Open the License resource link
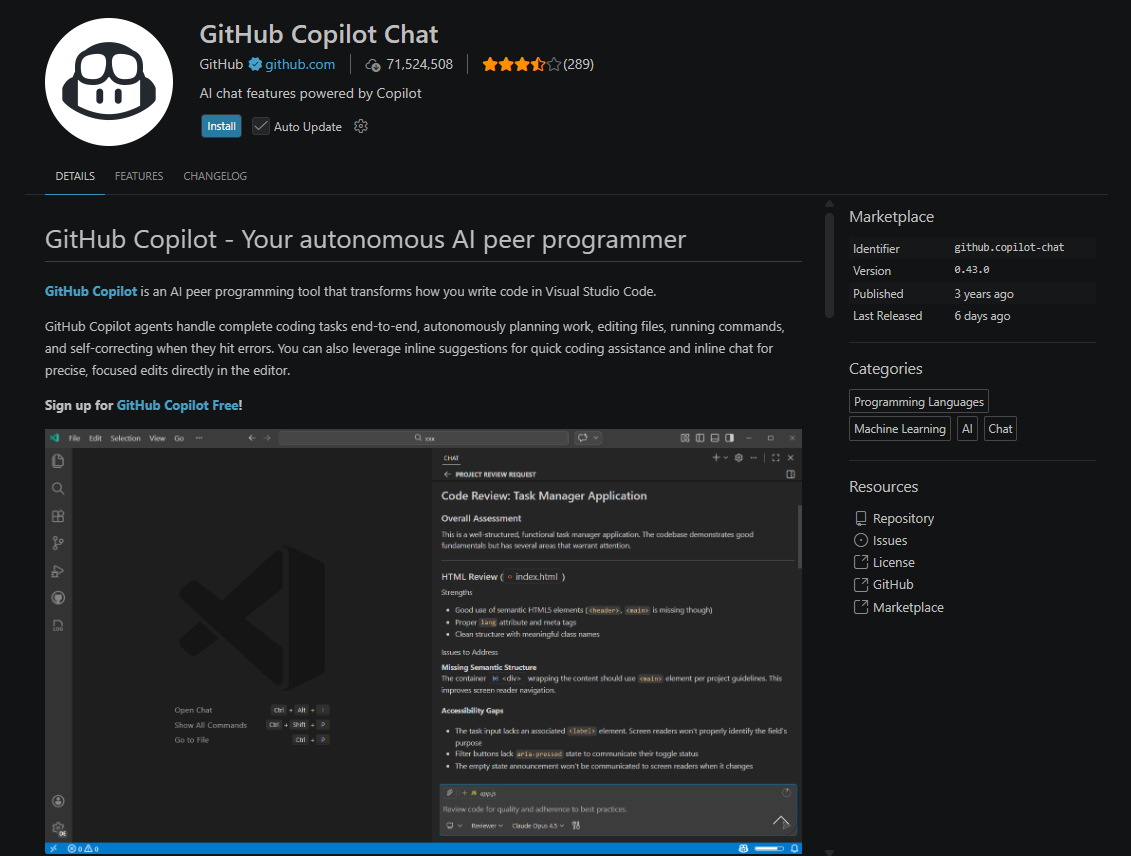The width and height of the screenshot is (1131, 856). point(884,562)
